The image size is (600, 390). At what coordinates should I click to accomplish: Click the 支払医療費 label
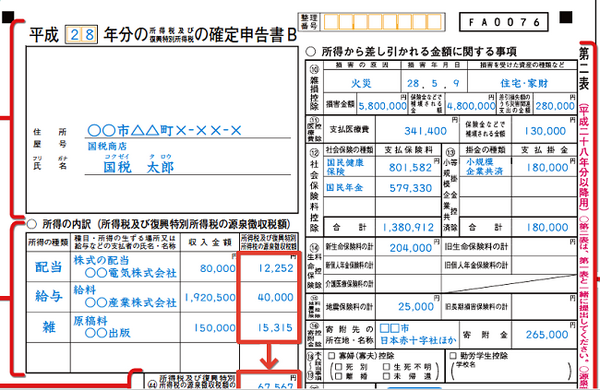(x=350, y=129)
